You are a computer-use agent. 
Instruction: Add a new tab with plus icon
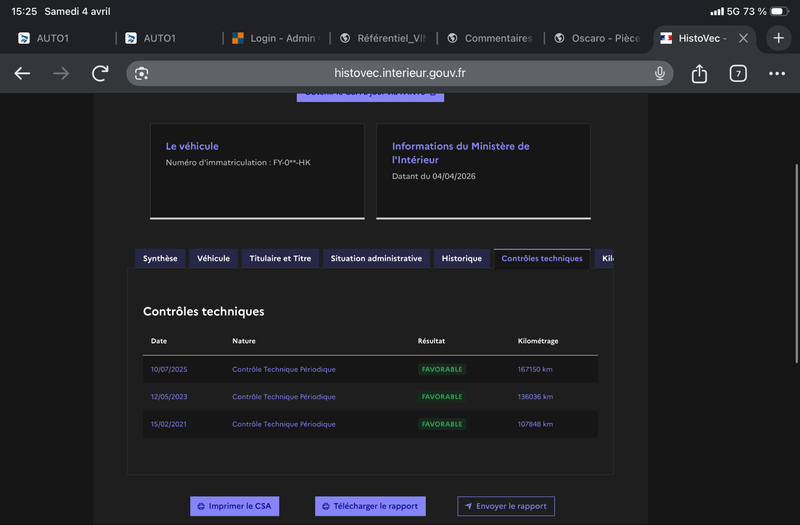[778, 38]
